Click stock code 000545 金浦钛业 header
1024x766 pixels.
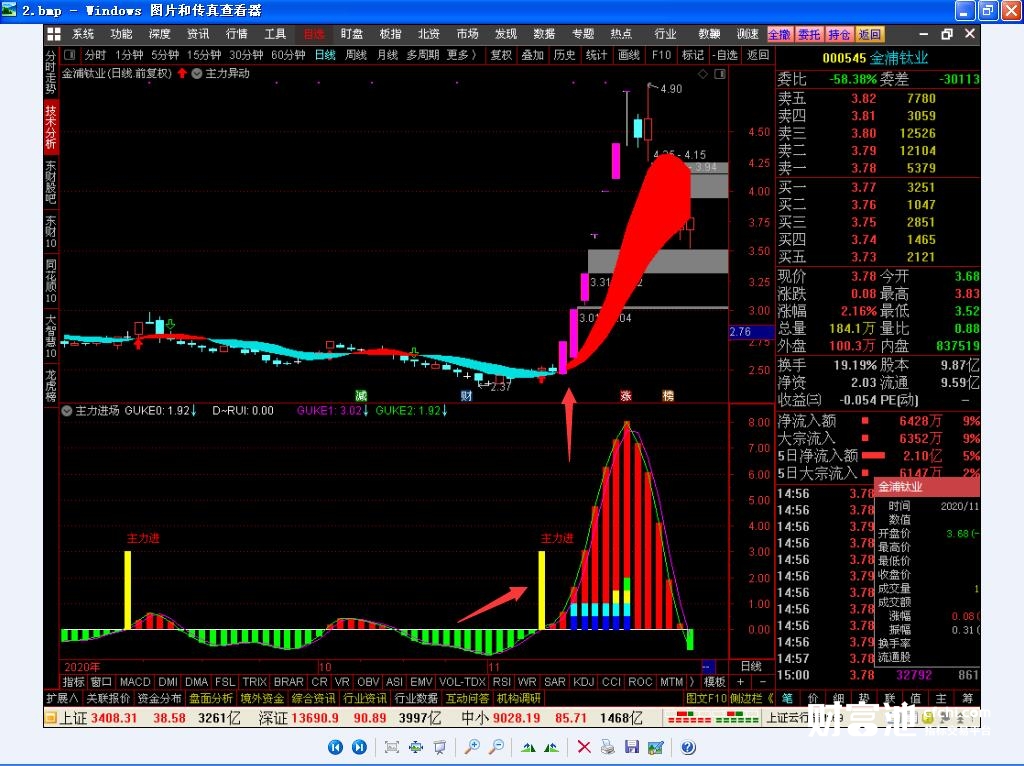point(875,58)
